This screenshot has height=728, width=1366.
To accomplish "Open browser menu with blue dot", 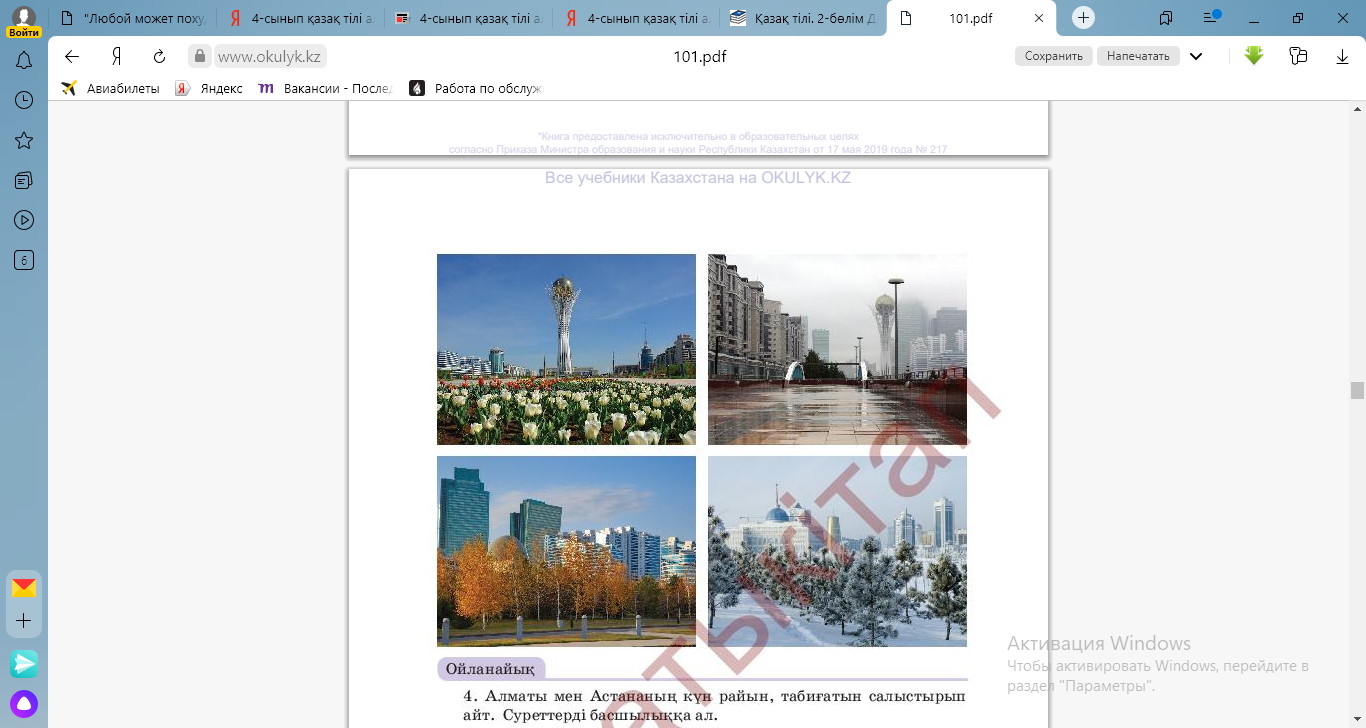I will pos(1212,17).
